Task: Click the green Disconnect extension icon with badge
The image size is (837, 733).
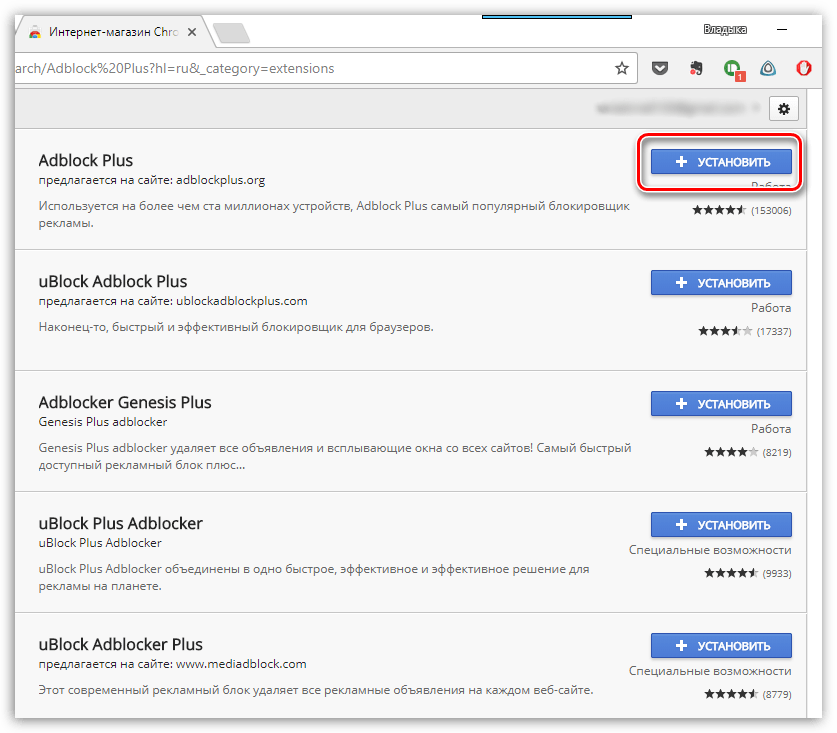Action: pyautogui.click(x=733, y=68)
